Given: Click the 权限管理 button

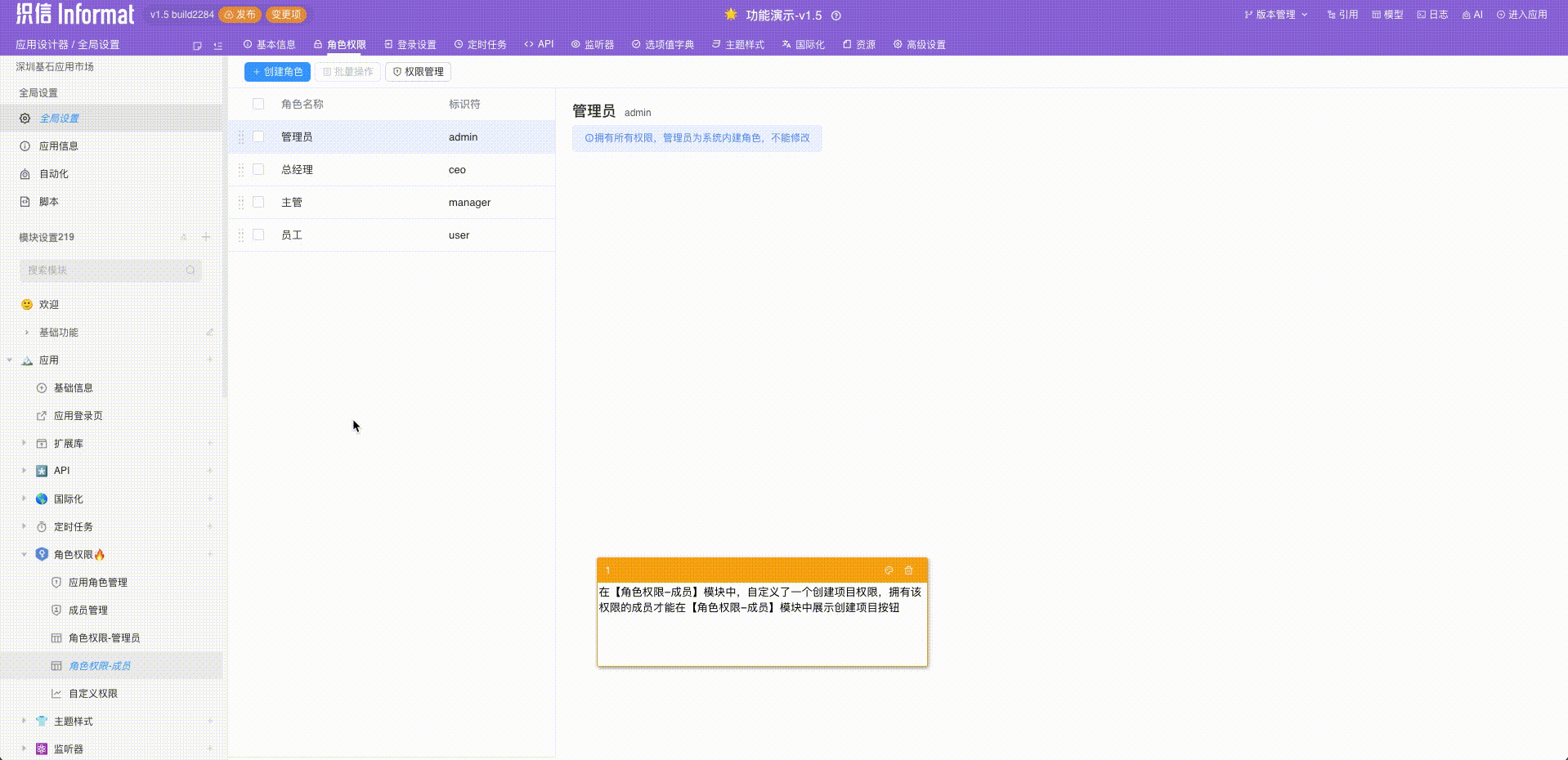Looking at the screenshot, I should pyautogui.click(x=418, y=71).
